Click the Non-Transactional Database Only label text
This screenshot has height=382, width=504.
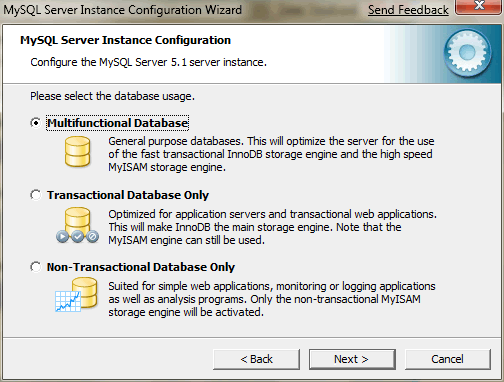point(141,267)
